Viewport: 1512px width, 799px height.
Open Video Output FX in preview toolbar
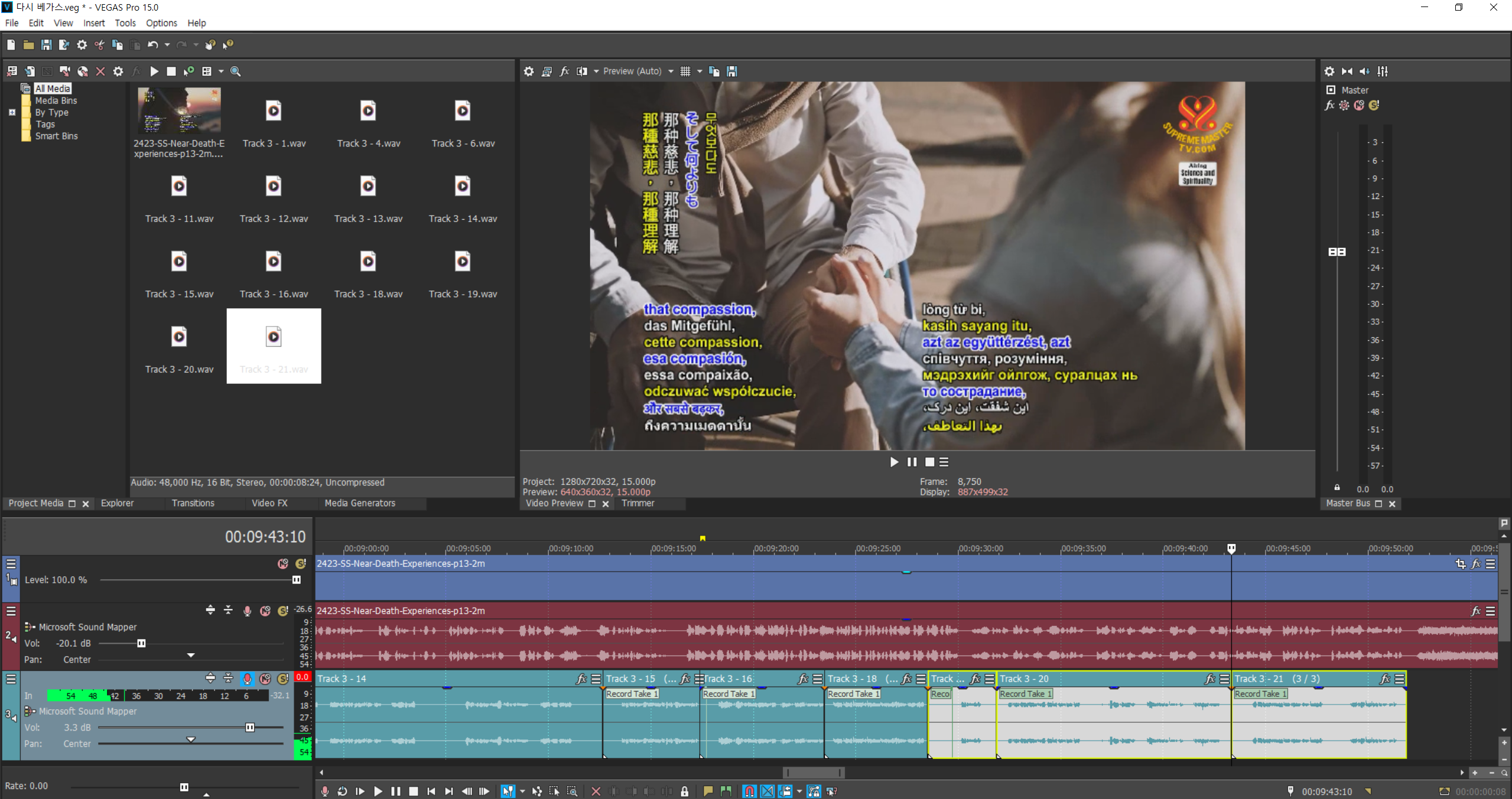pos(564,71)
